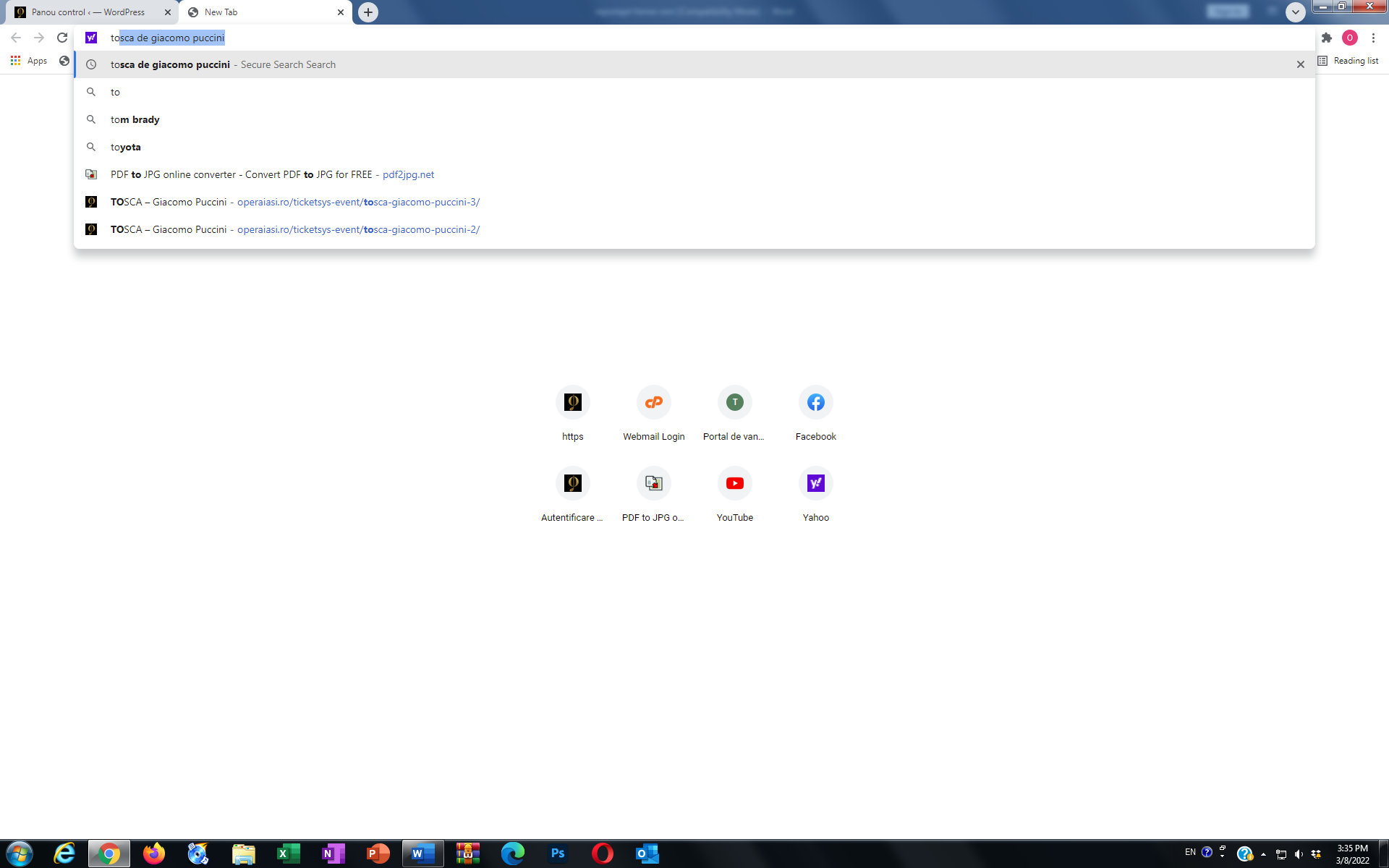
Task: Select the 'to' search suggestion
Action: click(x=694, y=92)
